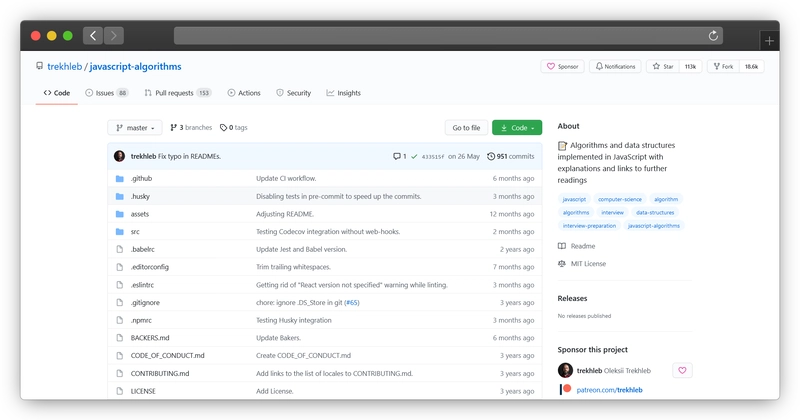Click the src folder icon
This screenshot has height=420, width=800.
tap(119, 232)
